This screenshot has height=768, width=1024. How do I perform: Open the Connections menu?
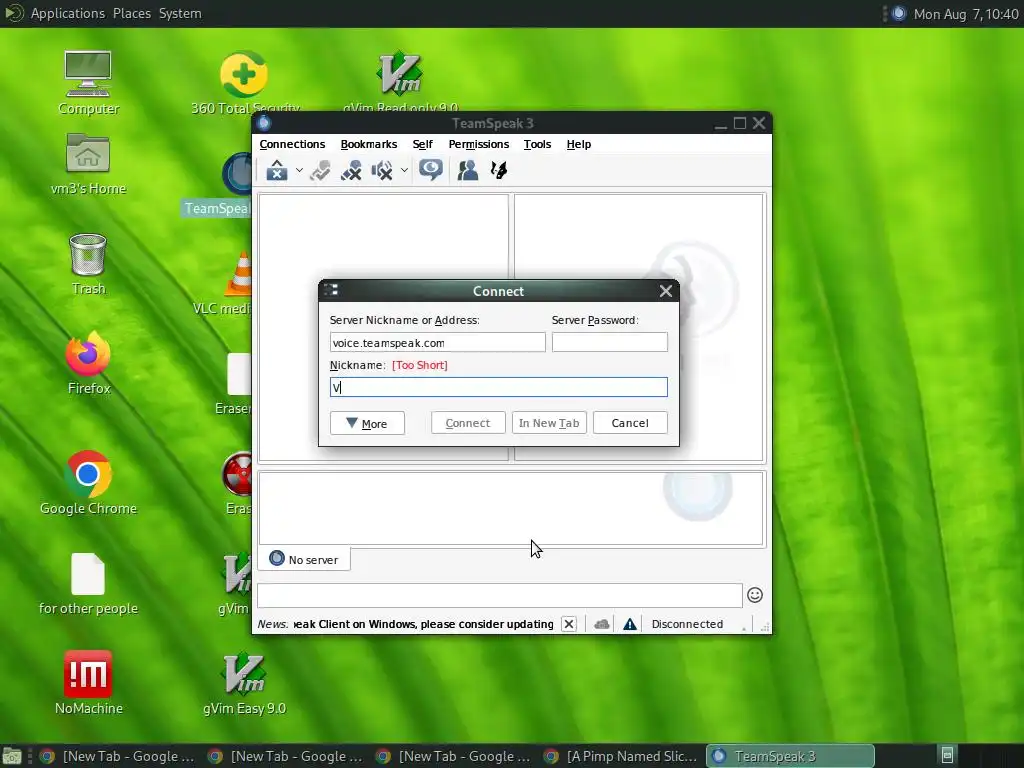292,144
